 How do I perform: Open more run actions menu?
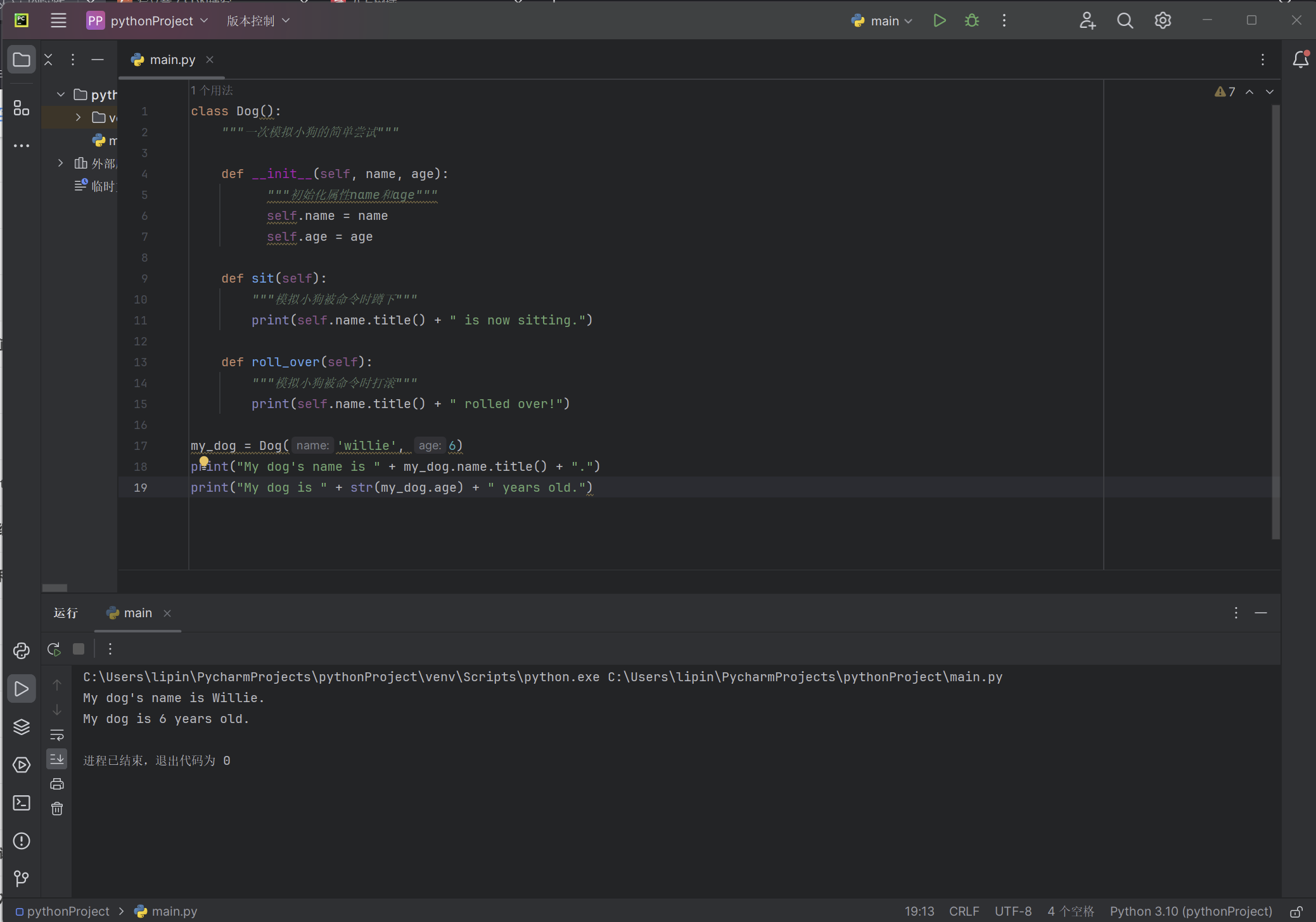pos(1004,20)
